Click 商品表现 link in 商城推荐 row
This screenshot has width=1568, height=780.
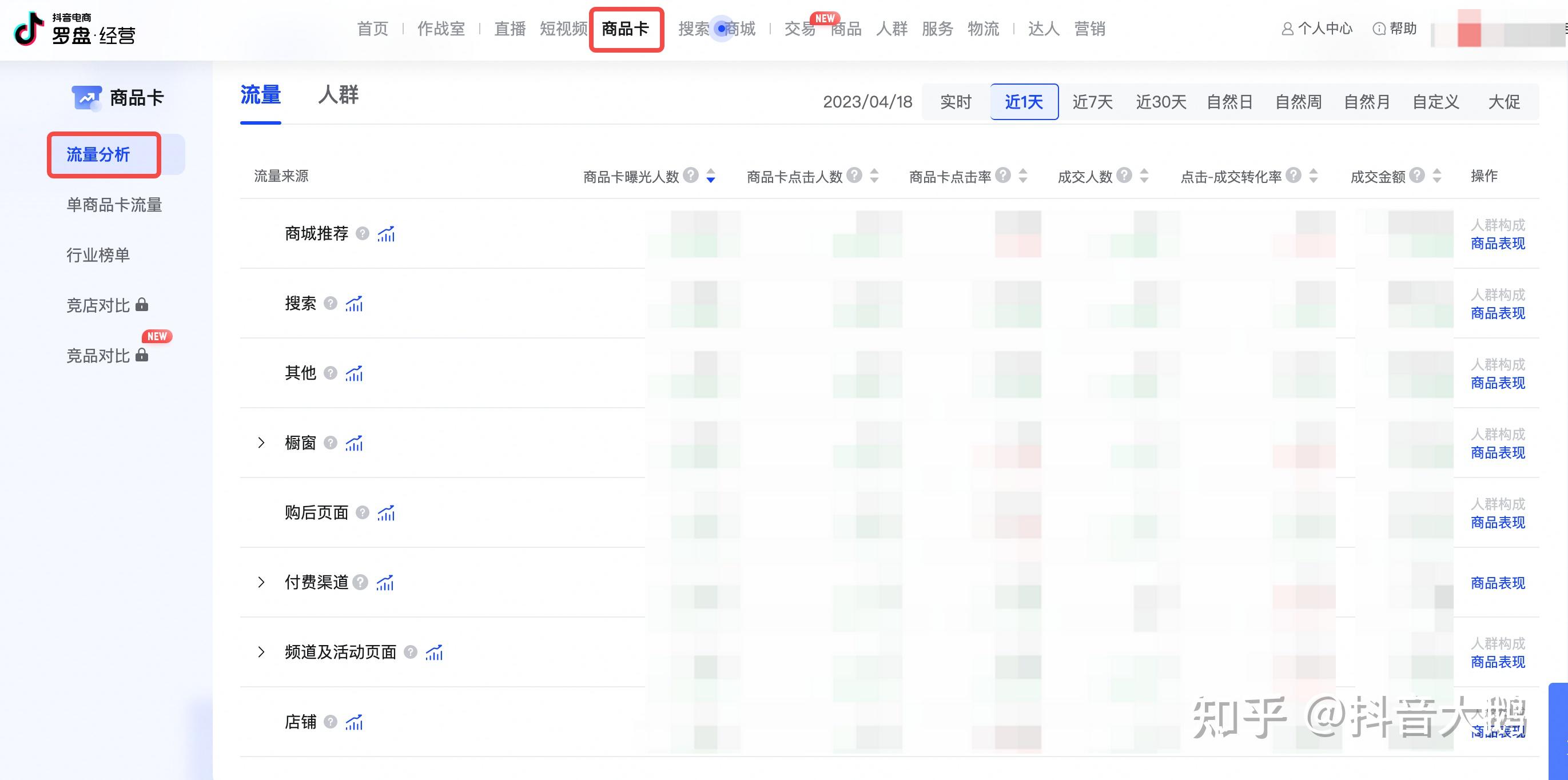coord(1498,244)
